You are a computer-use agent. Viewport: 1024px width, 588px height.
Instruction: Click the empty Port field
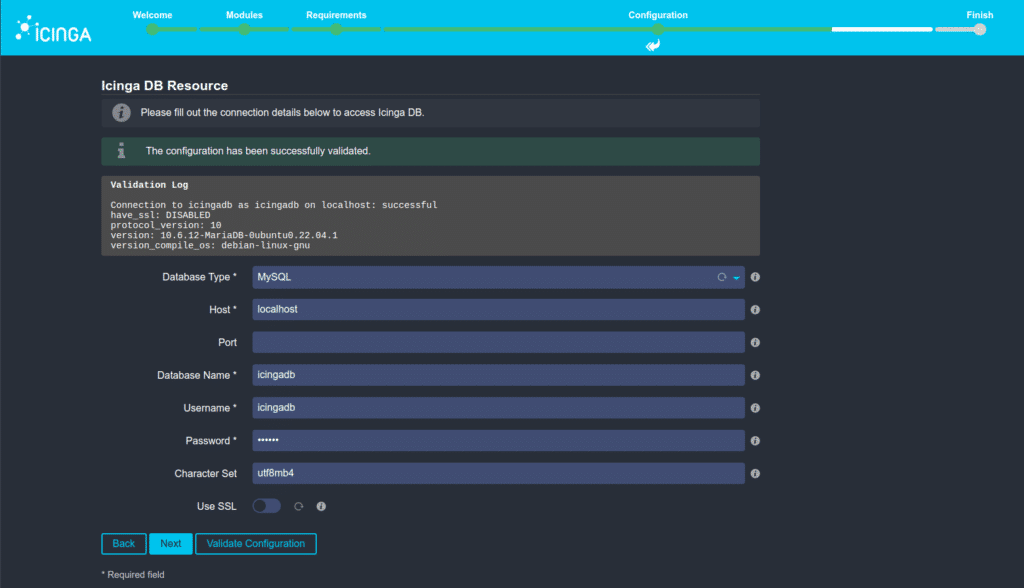[498, 342]
